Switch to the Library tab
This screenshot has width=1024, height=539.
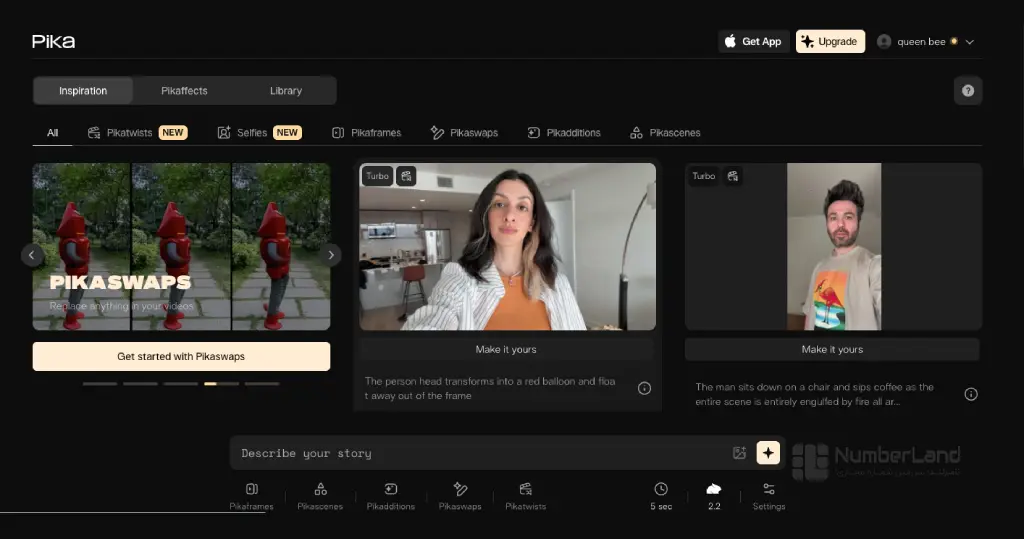286,91
